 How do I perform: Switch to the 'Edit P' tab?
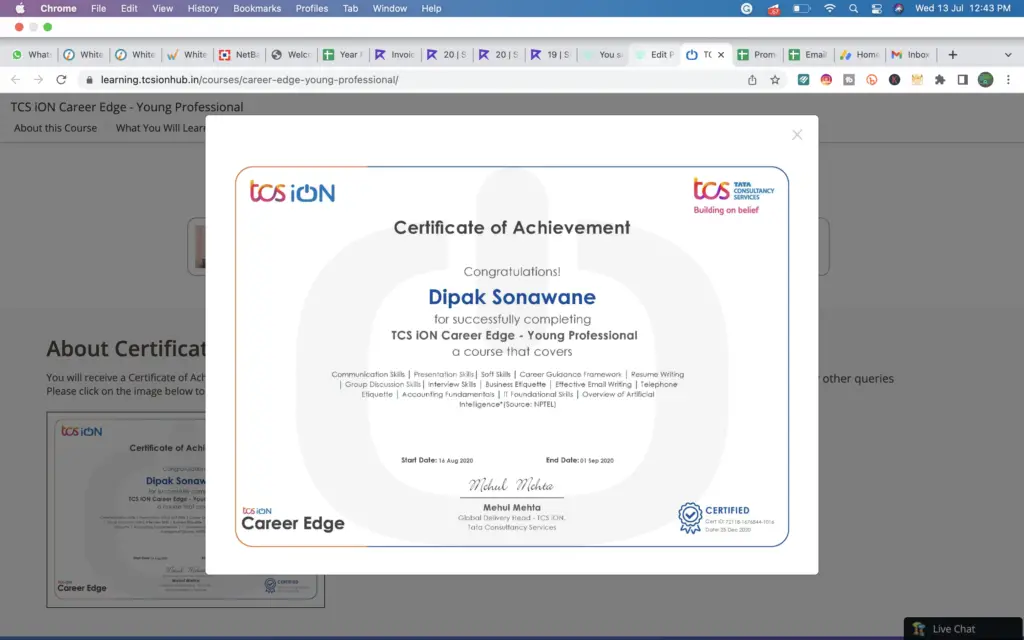[x=654, y=55]
